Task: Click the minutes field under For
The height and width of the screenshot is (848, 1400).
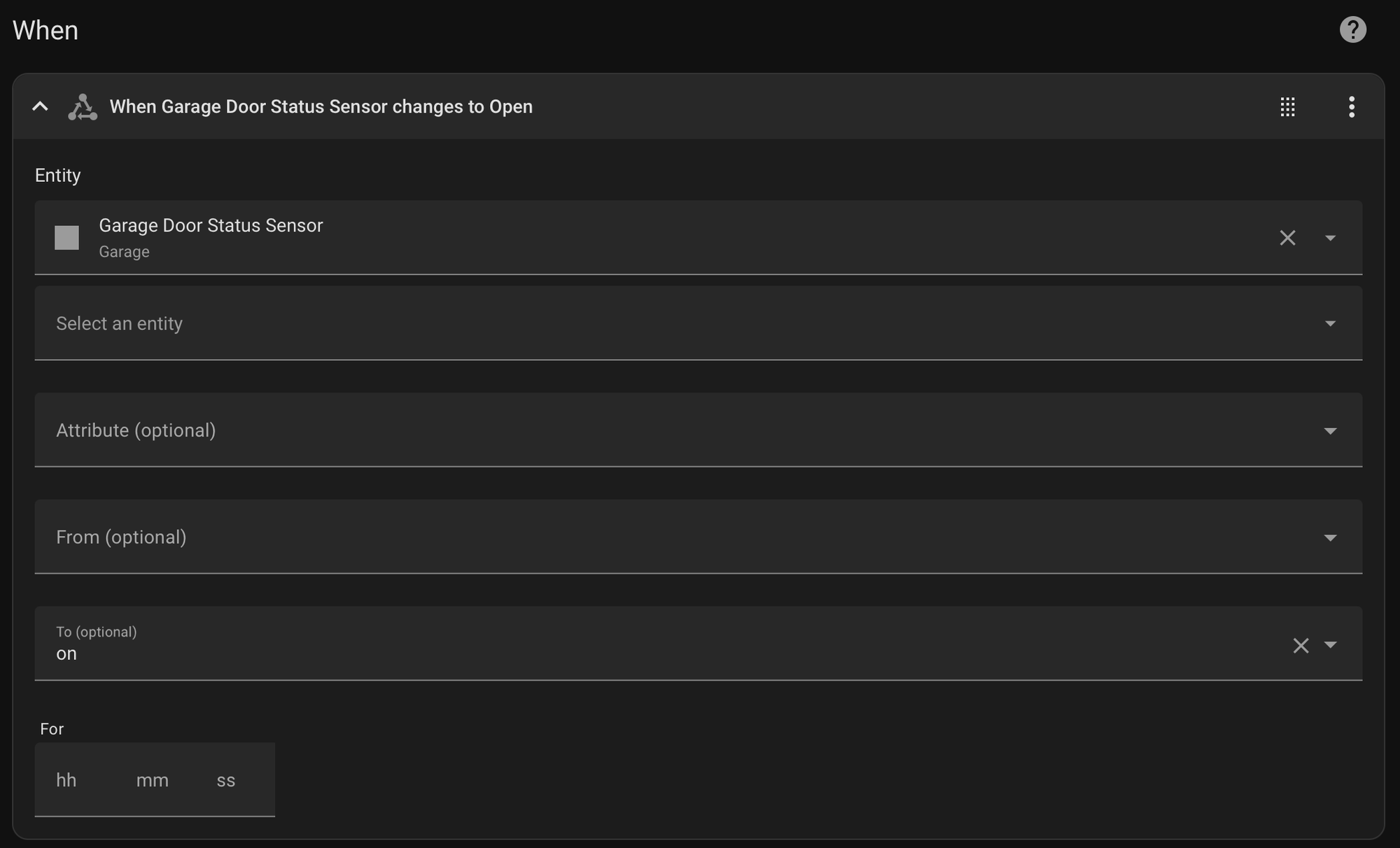Action: click(152, 780)
